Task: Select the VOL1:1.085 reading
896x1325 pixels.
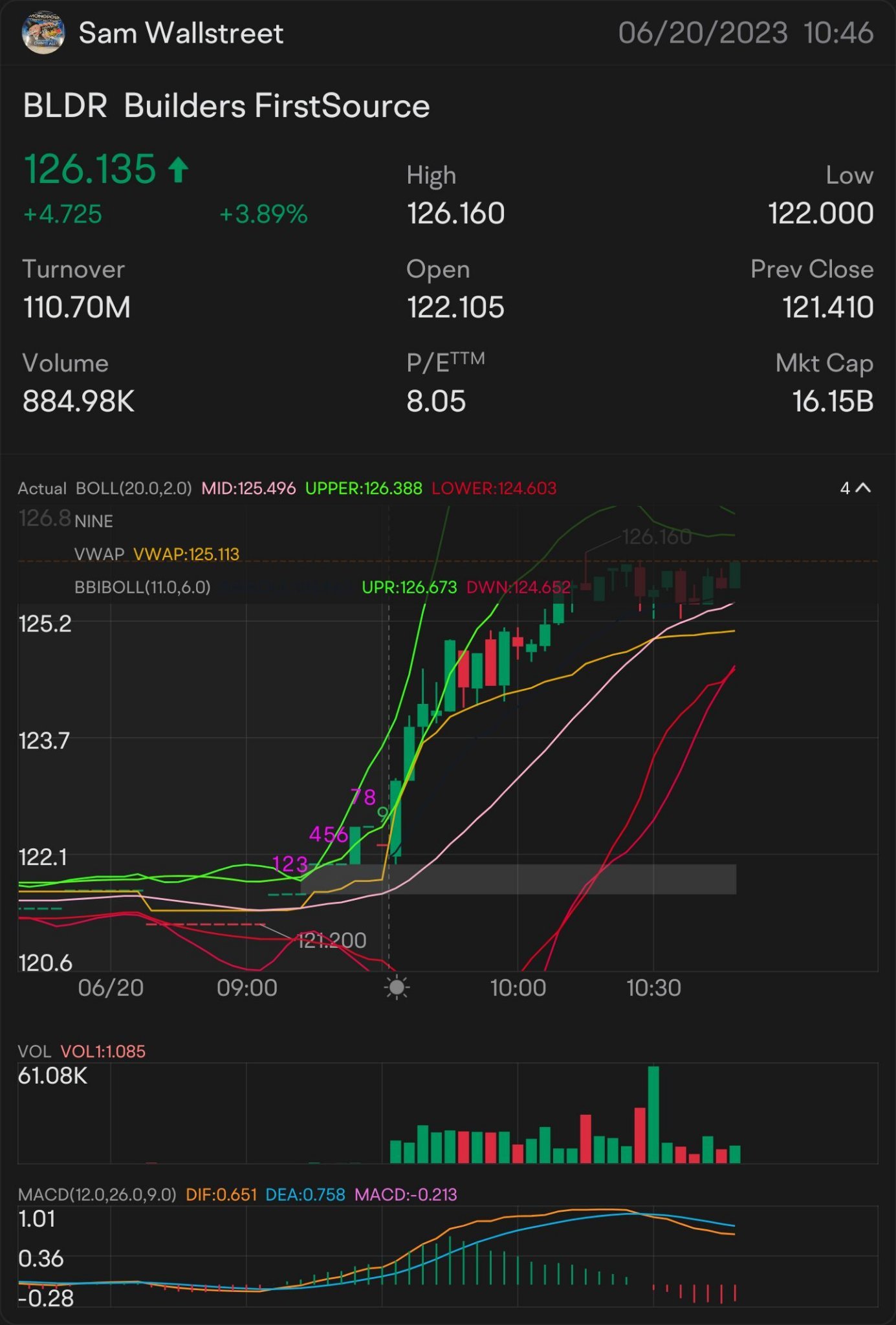Action: point(103,1051)
